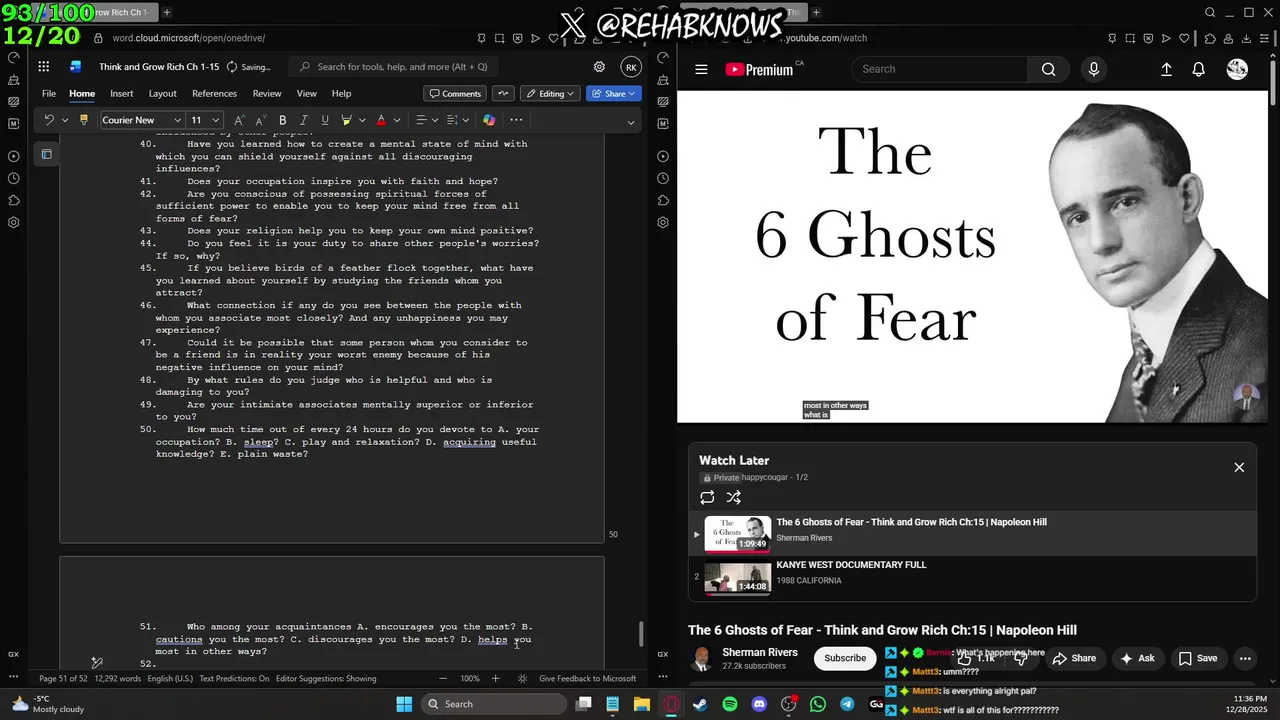Toggle Text Predictions in status bar
This screenshot has height=720, width=1280.
tap(234, 678)
